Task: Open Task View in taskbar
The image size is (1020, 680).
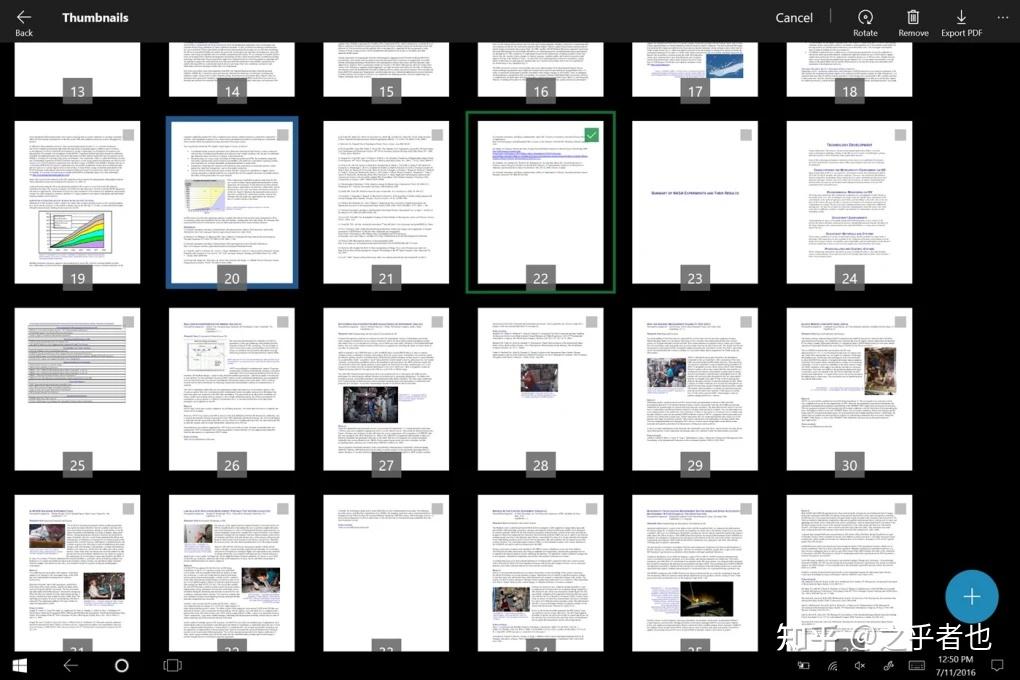Action: [172, 666]
